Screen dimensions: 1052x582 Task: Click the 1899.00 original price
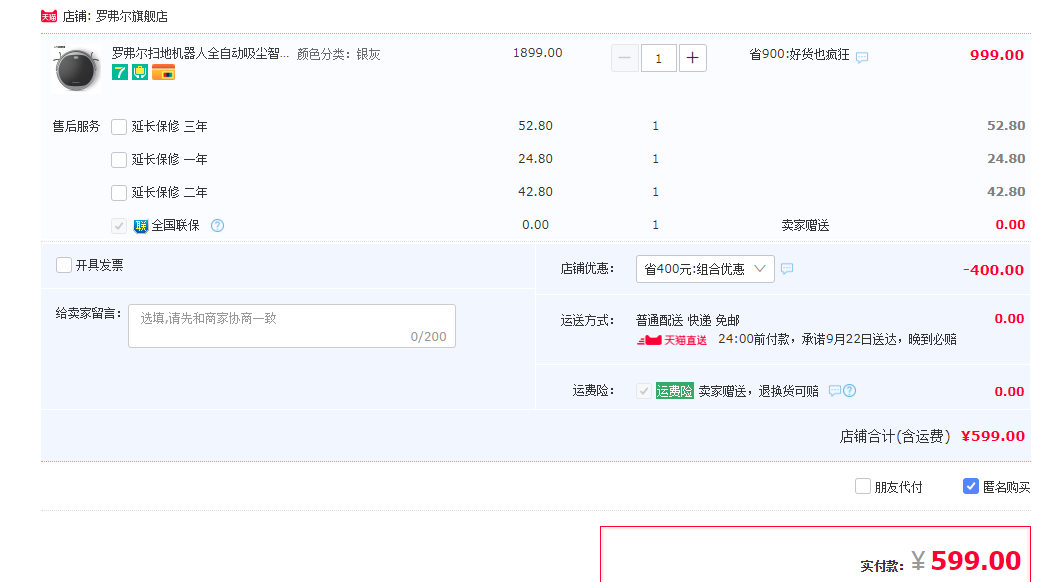pyautogui.click(x=537, y=53)
